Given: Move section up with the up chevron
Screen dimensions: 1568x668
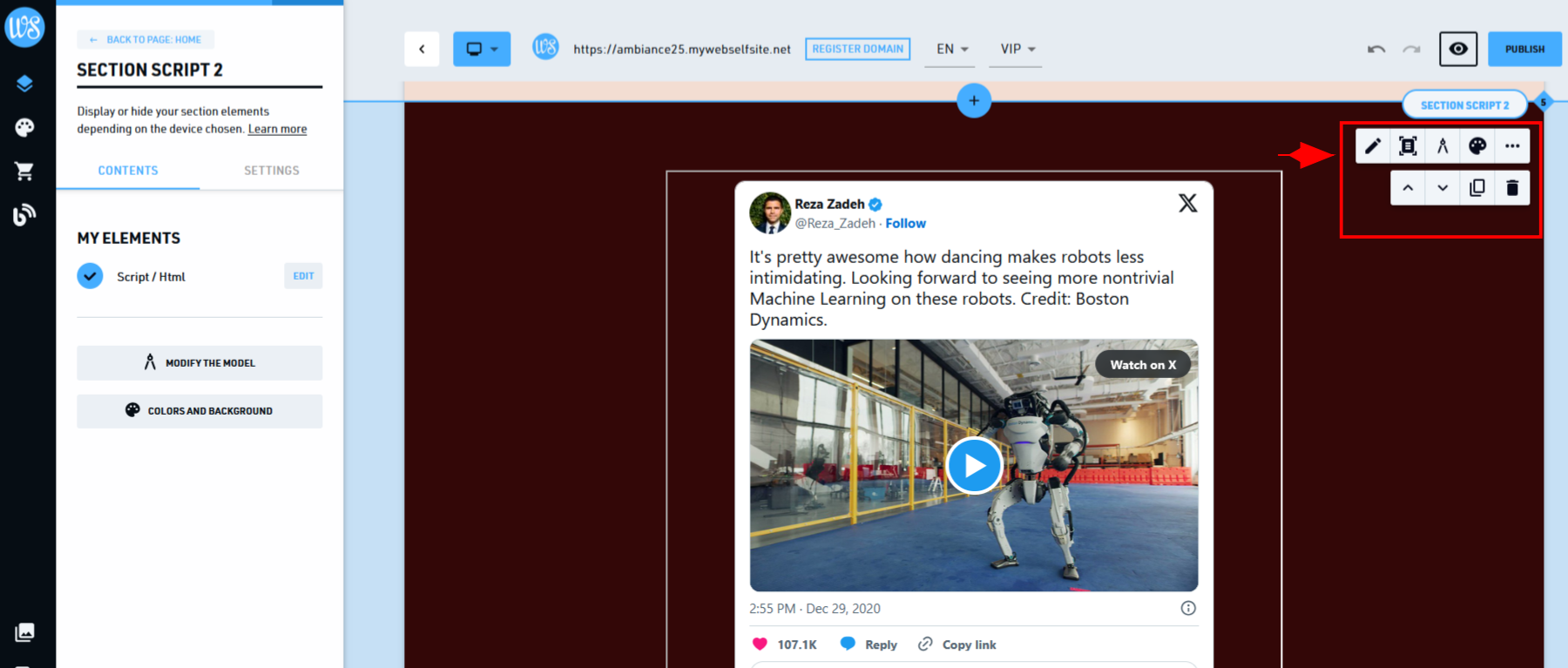Looking at the screenshot, I should (x=1408, y=188).
